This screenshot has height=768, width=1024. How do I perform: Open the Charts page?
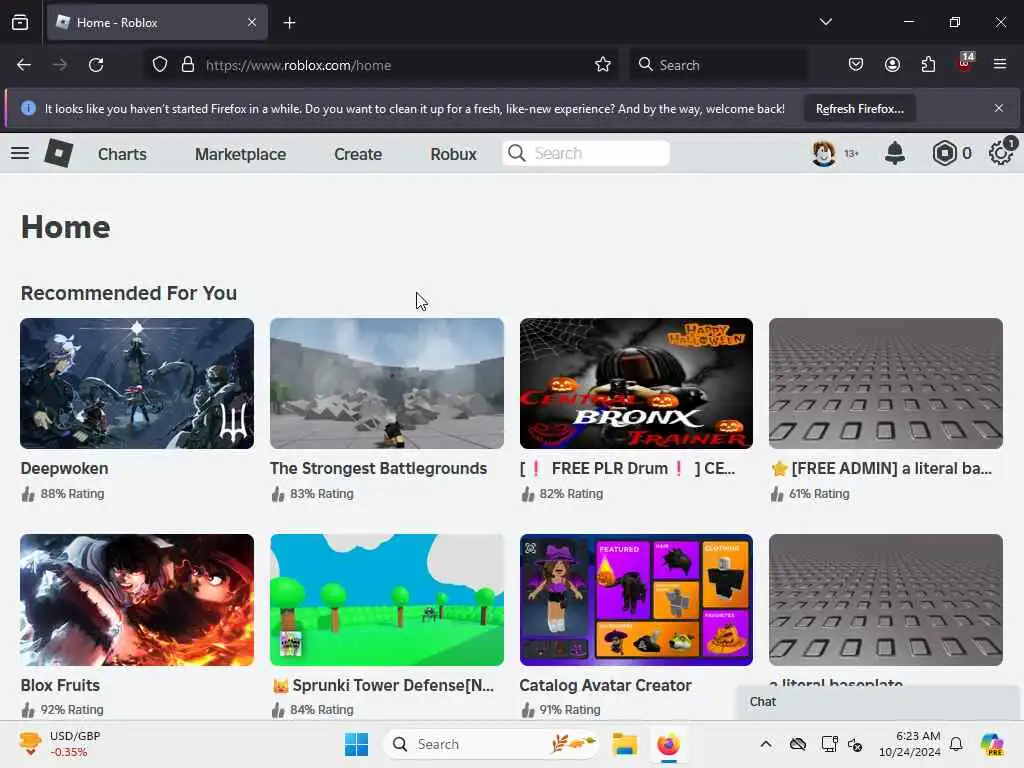pos(122,154)
